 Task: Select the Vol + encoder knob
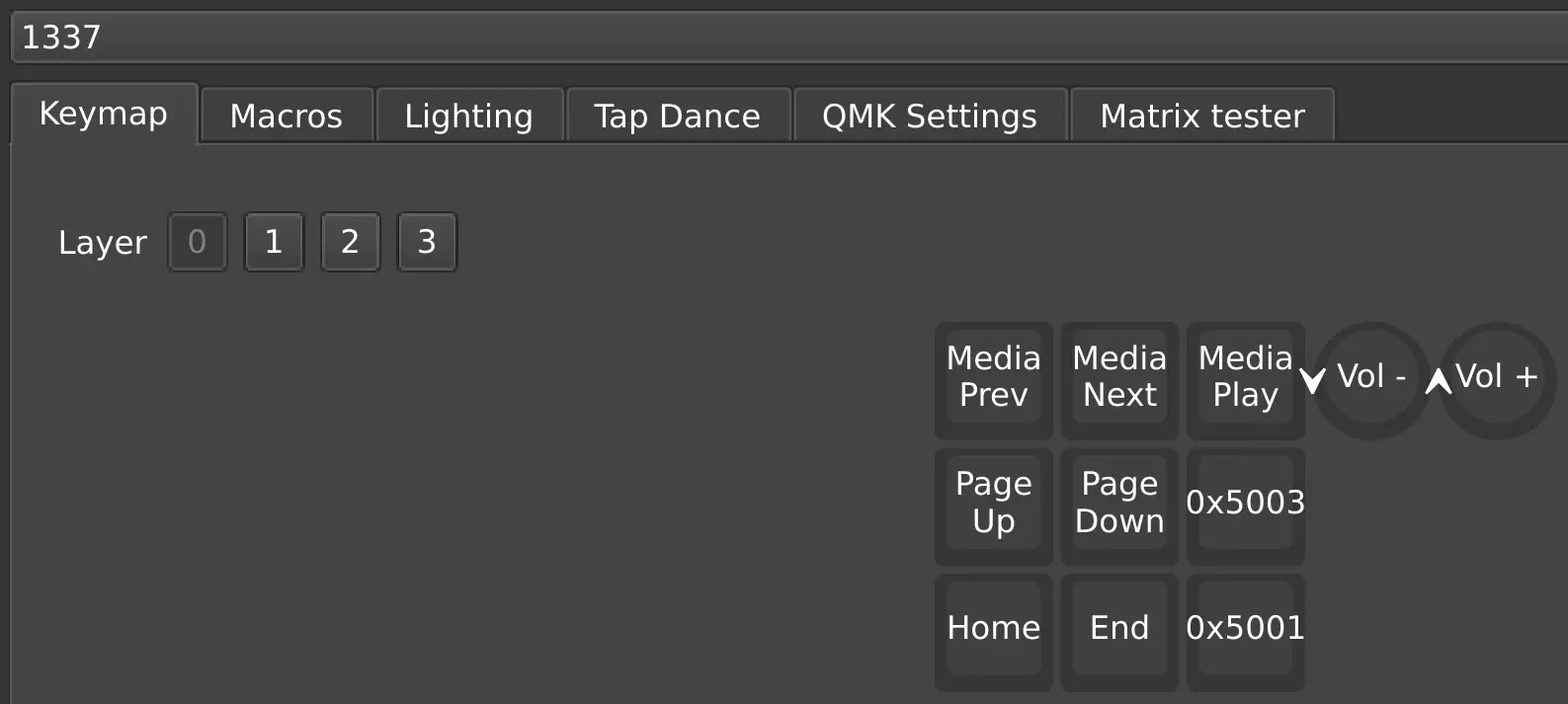coord(1497,379)
